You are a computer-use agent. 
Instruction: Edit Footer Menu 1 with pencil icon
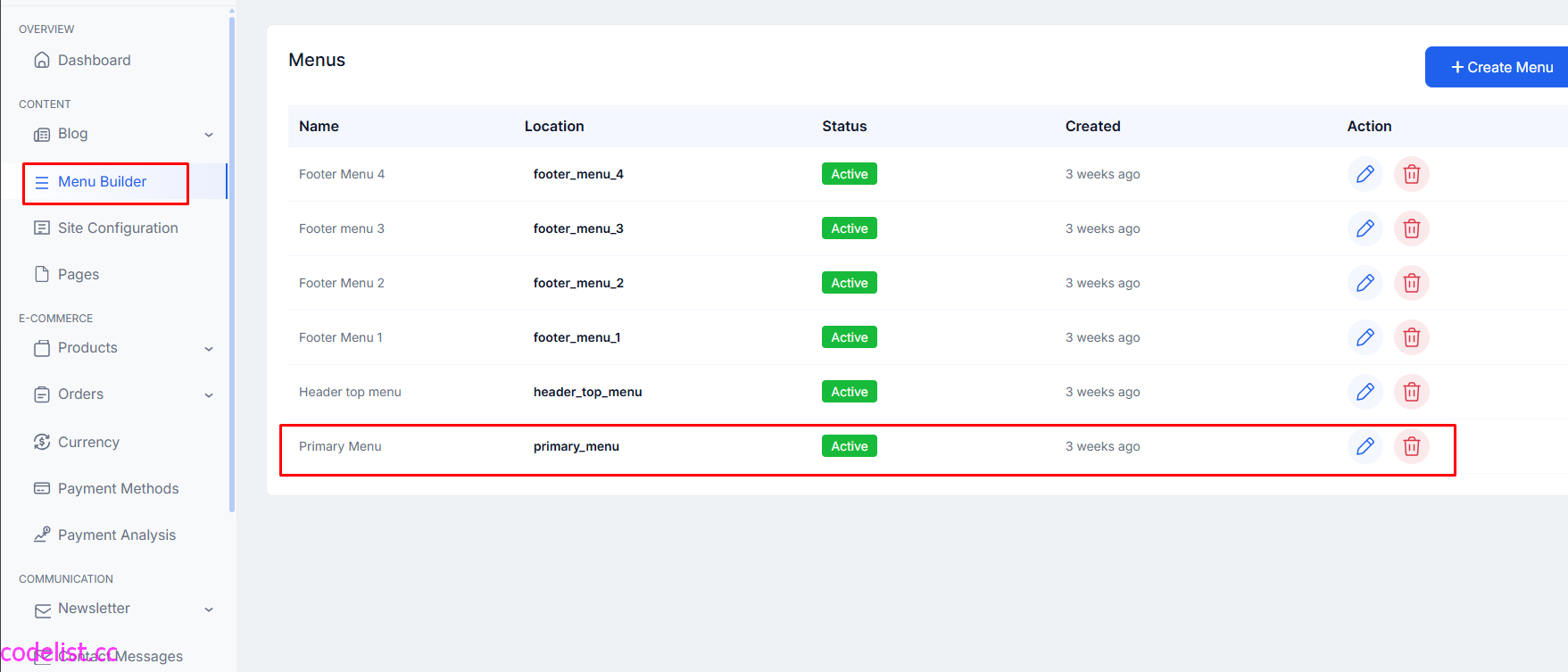1365,337
